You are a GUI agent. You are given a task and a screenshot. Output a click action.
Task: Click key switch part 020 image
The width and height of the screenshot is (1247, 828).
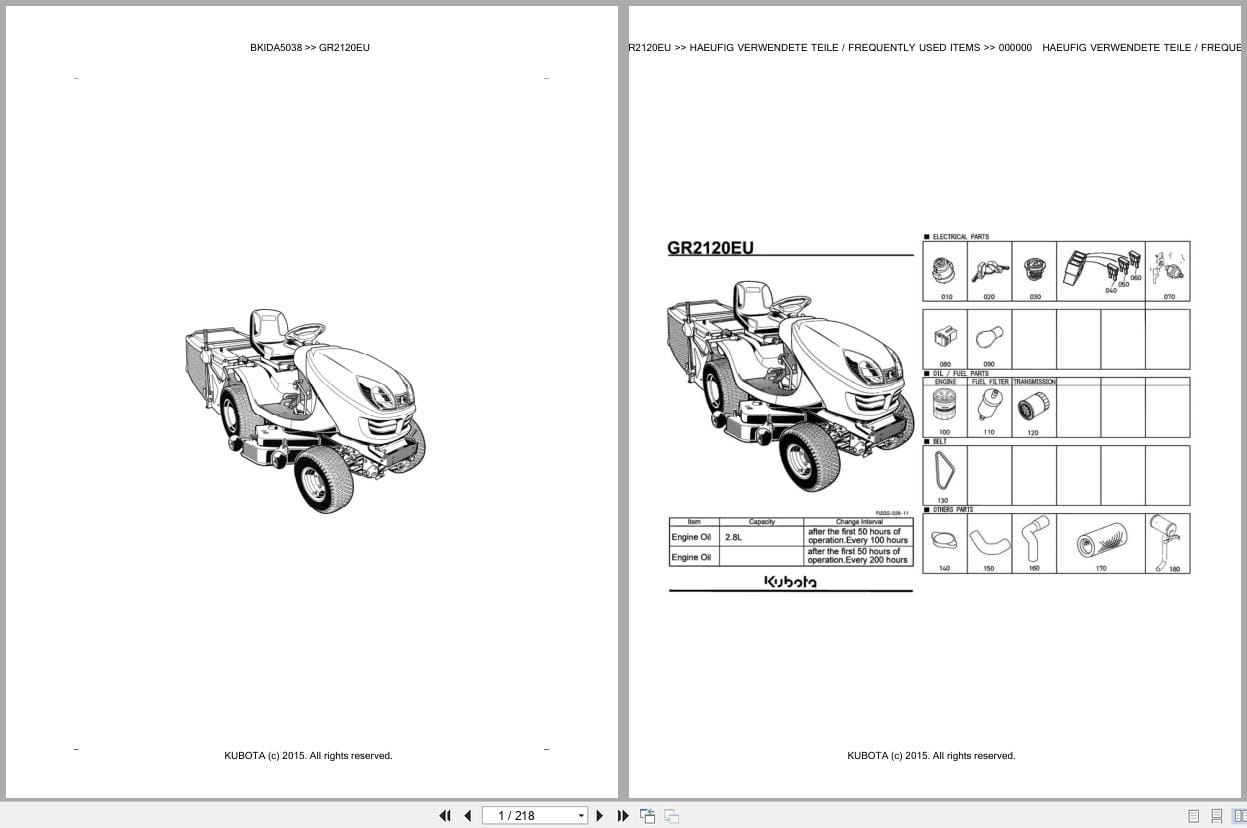[989, 269]
